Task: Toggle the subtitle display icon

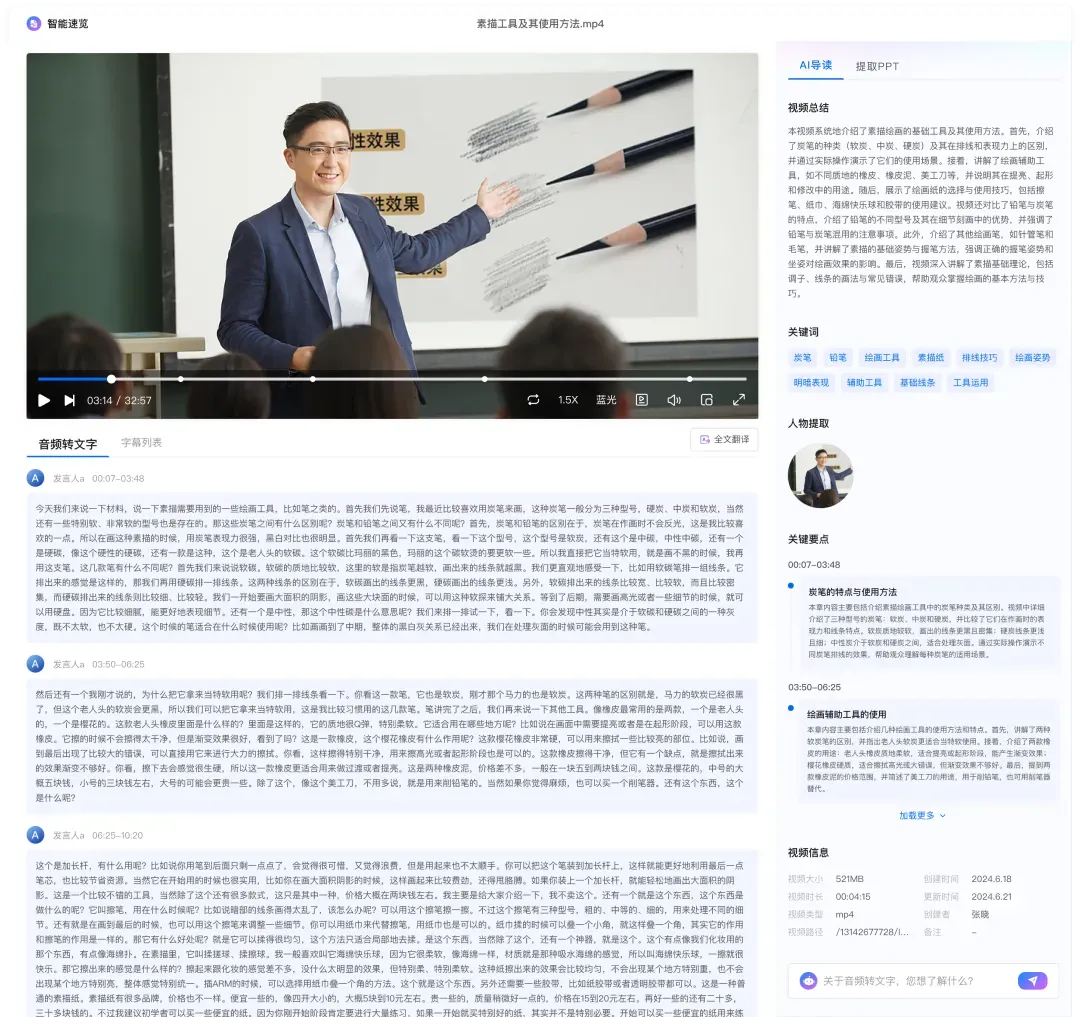Action: click(641, 400)
